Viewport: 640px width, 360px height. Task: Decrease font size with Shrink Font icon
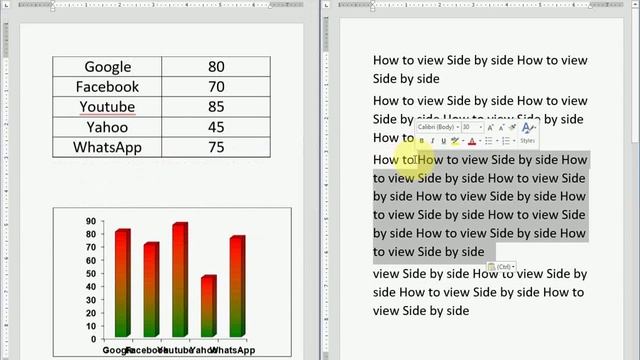coord(501,127)
